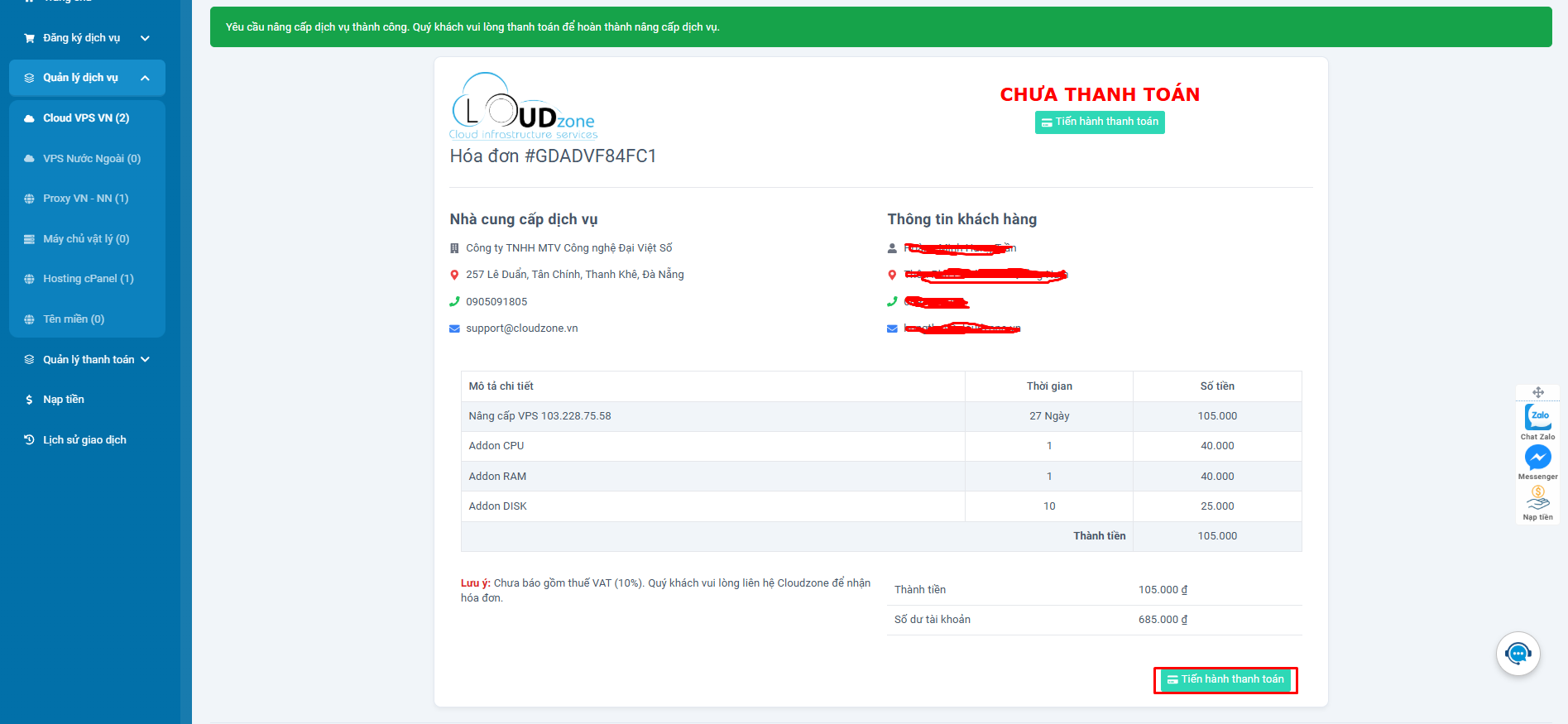The image size is (1568, 724).
Task: Click top Tiến hành thanh toán button
Action: click(1100, 122)
